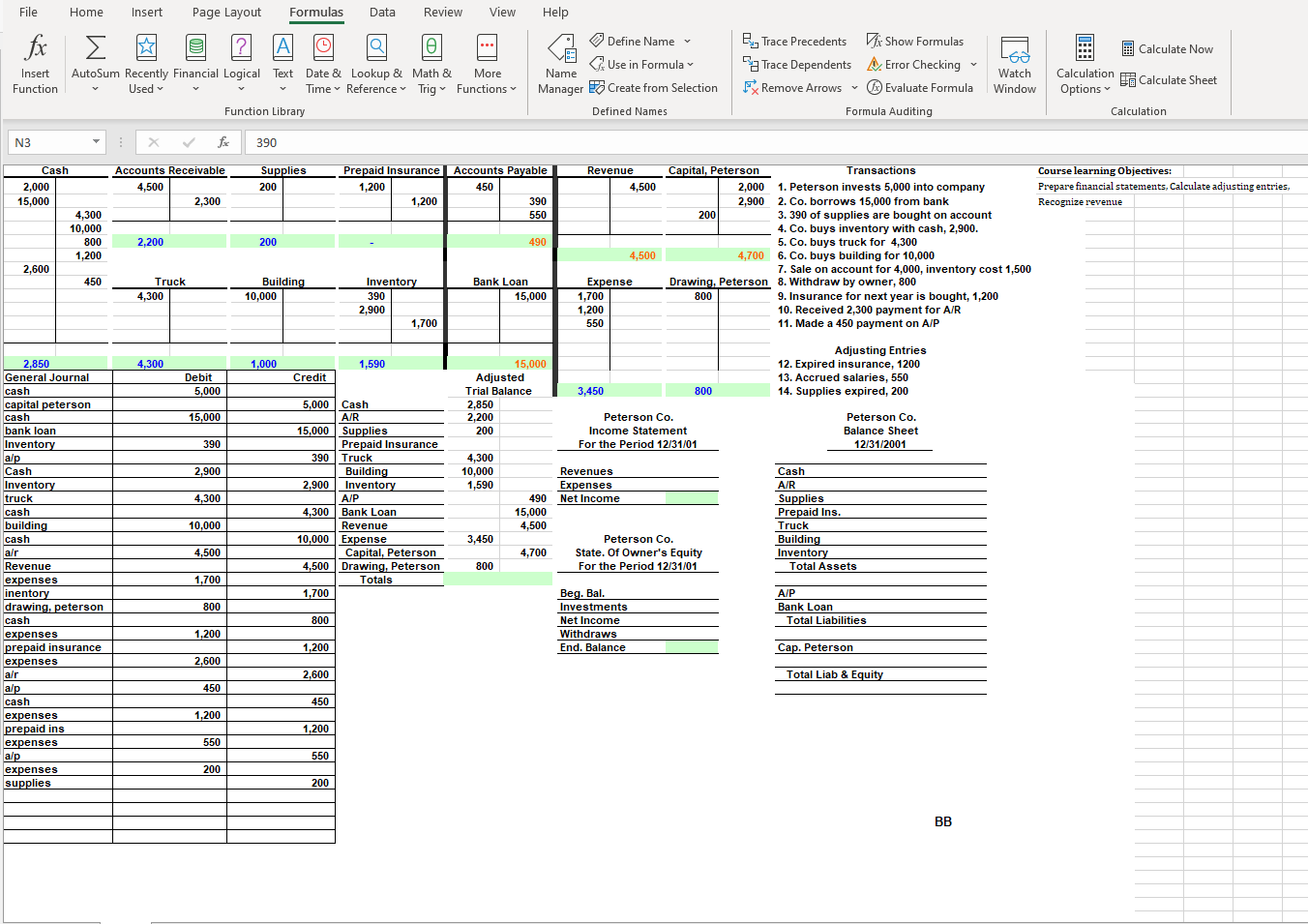Click the Name Box showing N3

tap(48, 140)
